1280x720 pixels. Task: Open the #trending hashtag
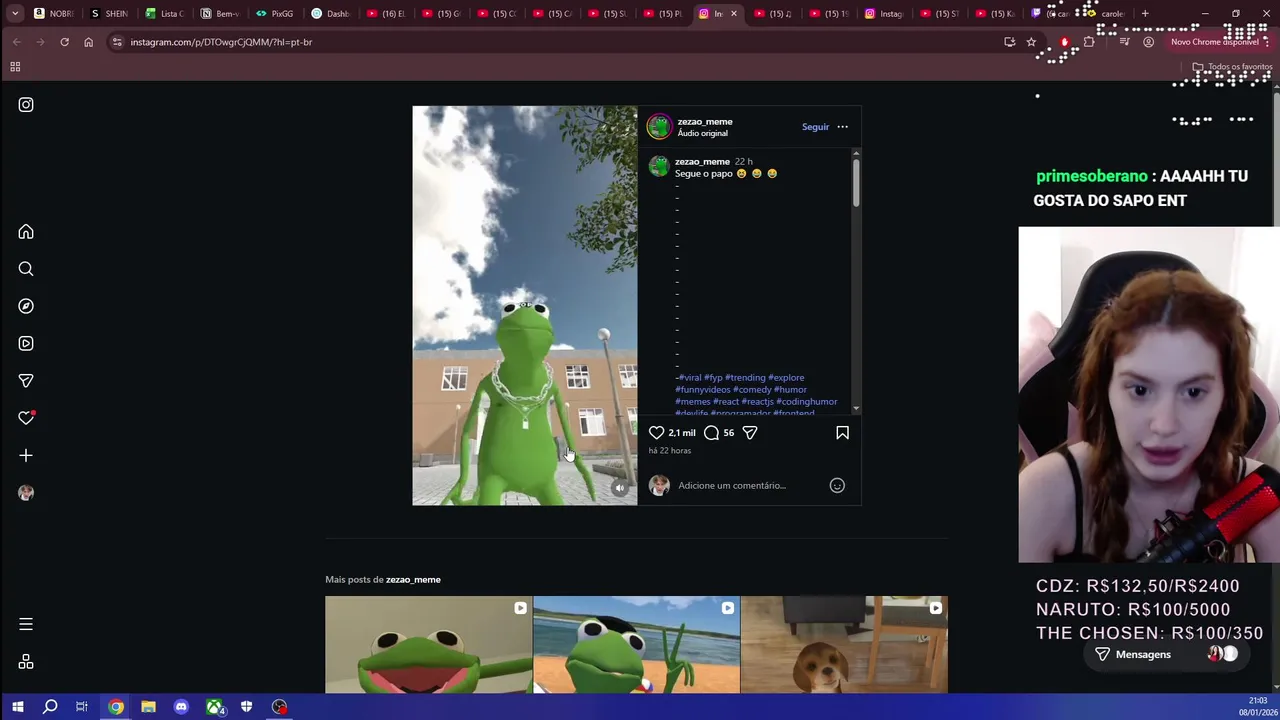(745, 378)
